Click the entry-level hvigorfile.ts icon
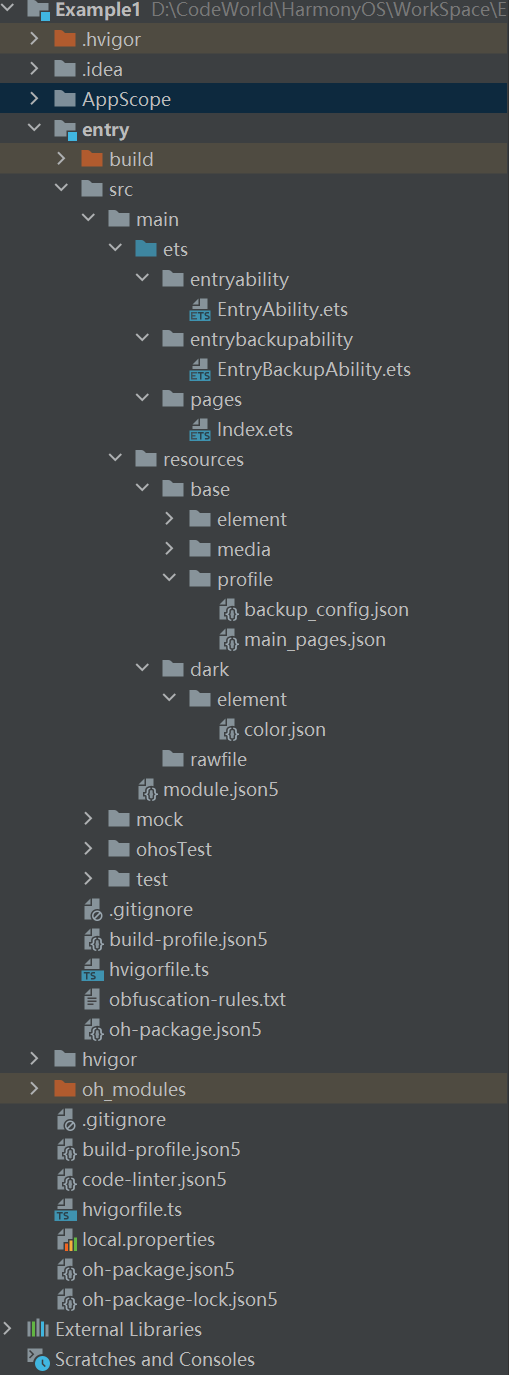The height and width of the screenshot is (1375, 509). click(x=92, y=970)
